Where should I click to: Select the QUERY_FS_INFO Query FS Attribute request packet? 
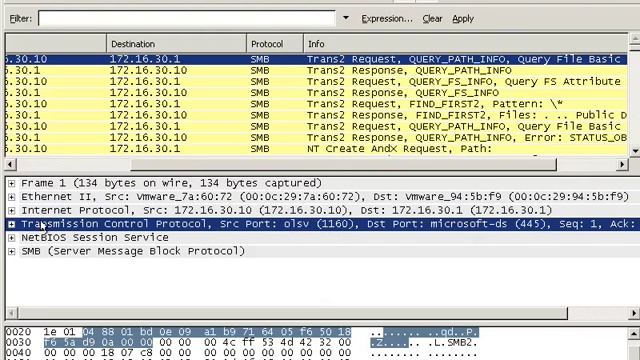[x=316, y=82]
